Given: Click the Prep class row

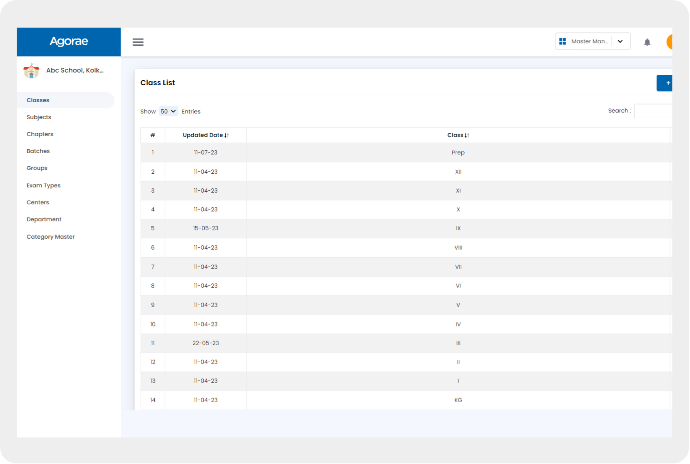Looking at the screenshot, I should click(458, 153).
